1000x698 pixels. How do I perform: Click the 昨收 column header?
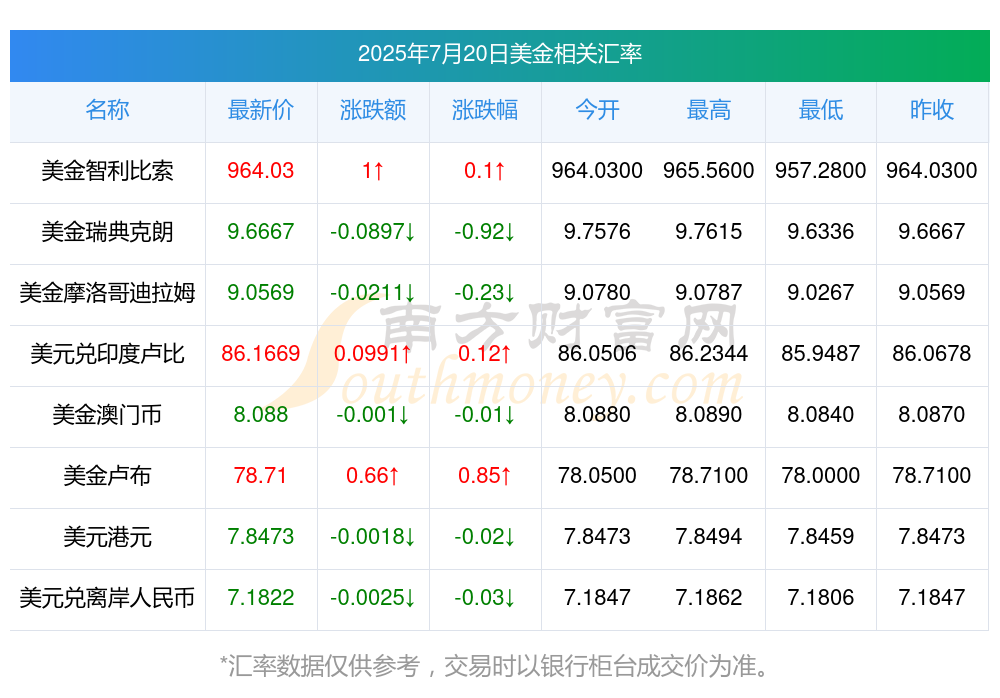pos(932,110)
